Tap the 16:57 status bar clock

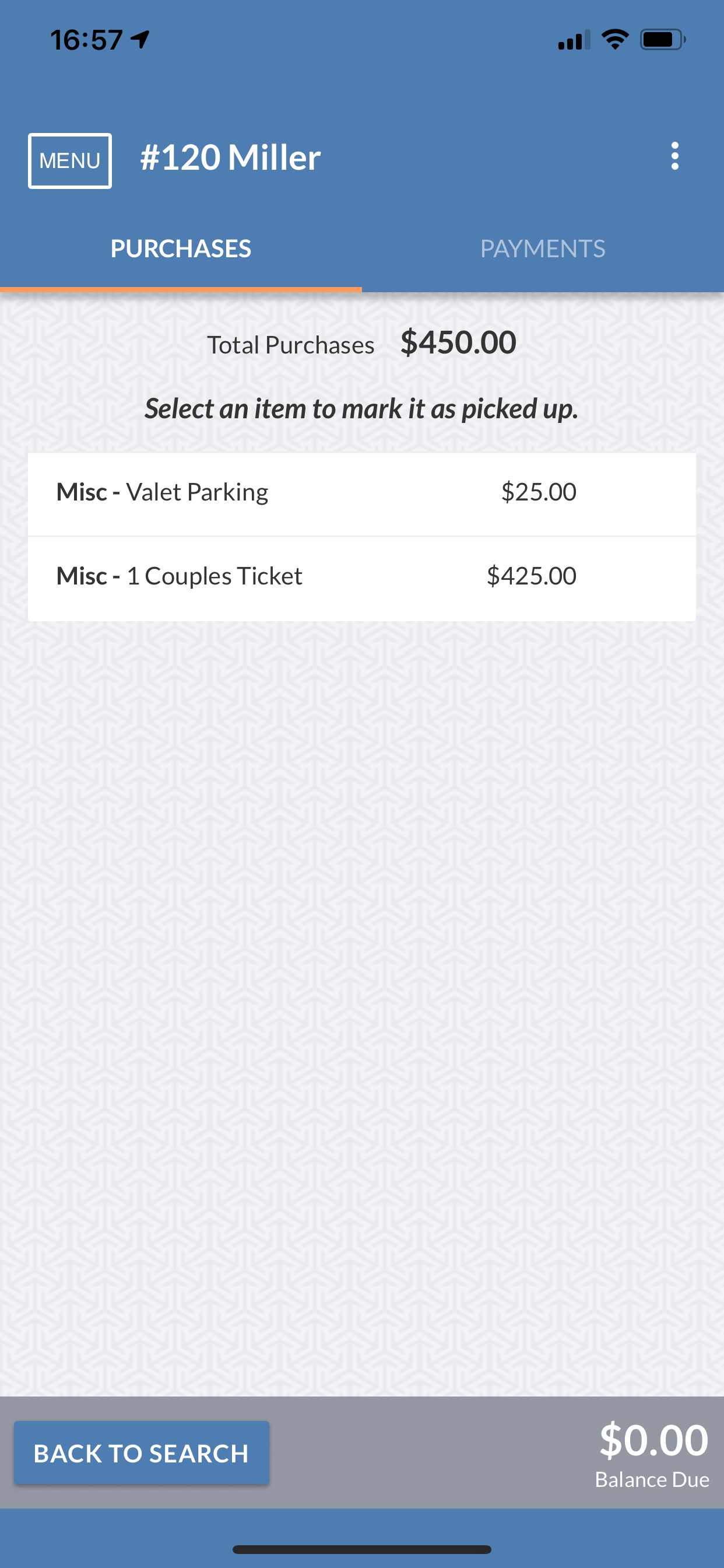(86, 40)
